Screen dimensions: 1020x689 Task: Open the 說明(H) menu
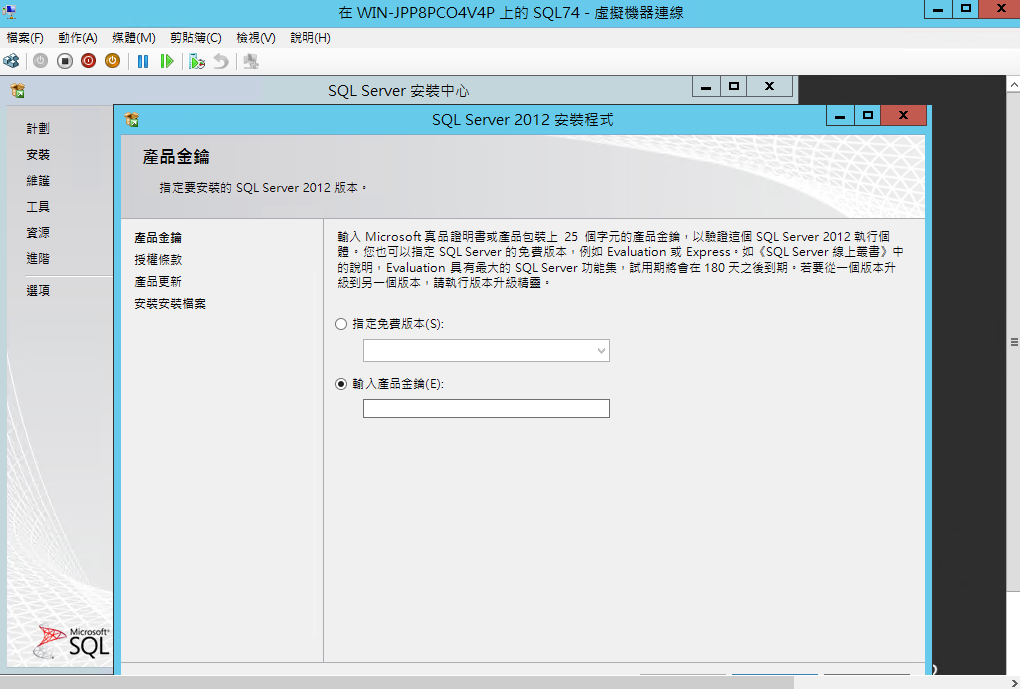coord(310,38)
